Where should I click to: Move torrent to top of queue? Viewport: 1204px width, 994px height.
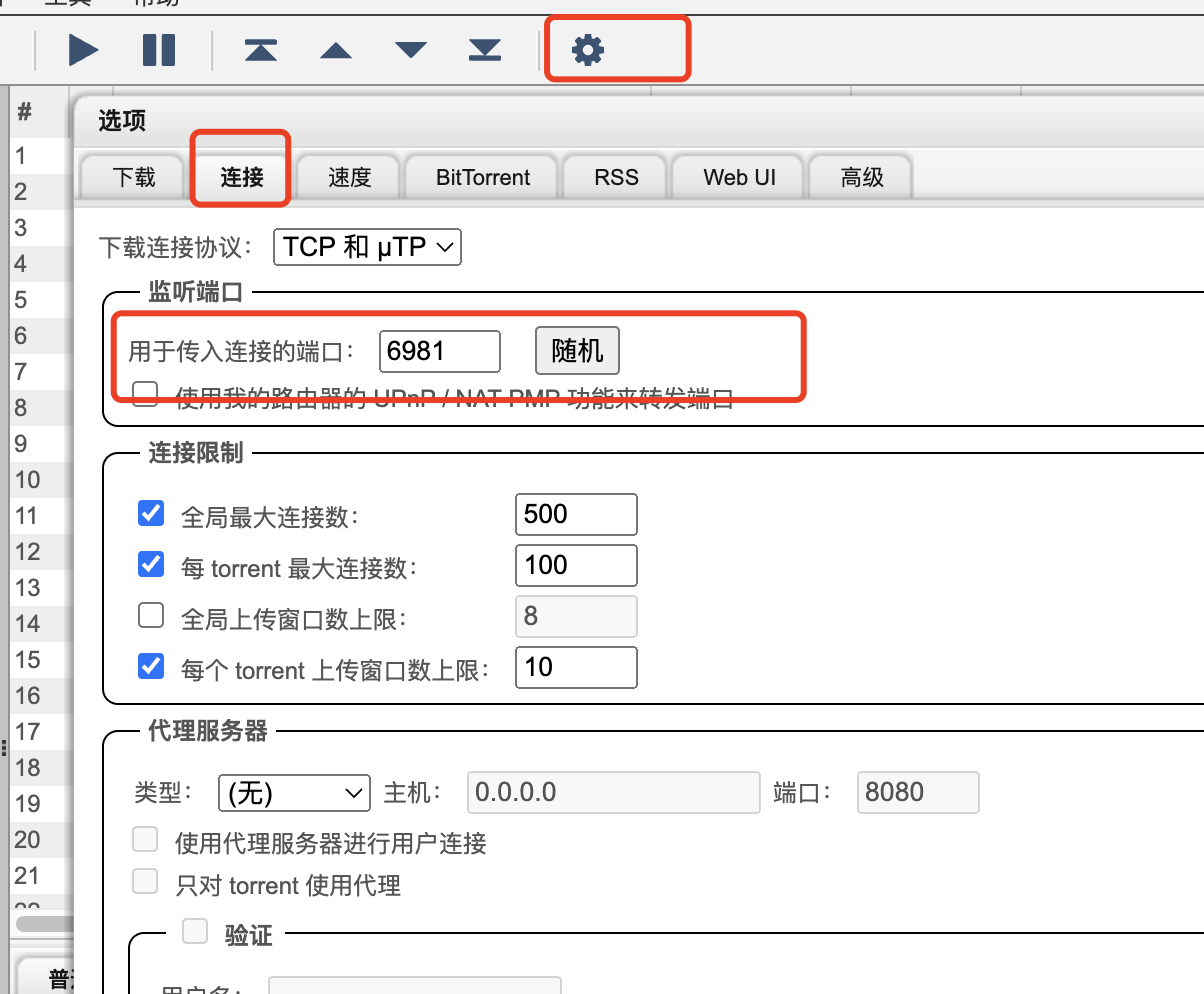(x=261, y=49)
